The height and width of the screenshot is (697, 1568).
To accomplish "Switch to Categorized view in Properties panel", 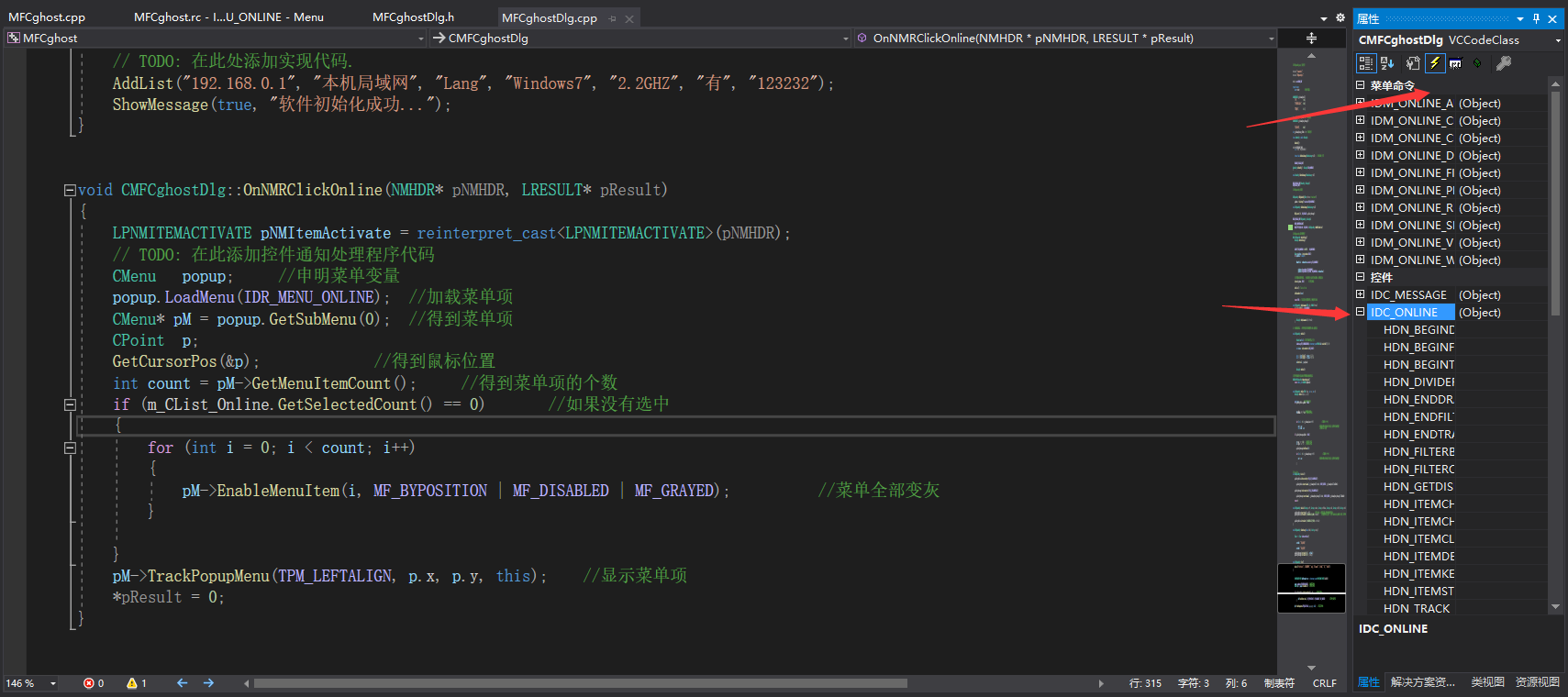I will click(x=1366, y=63).
